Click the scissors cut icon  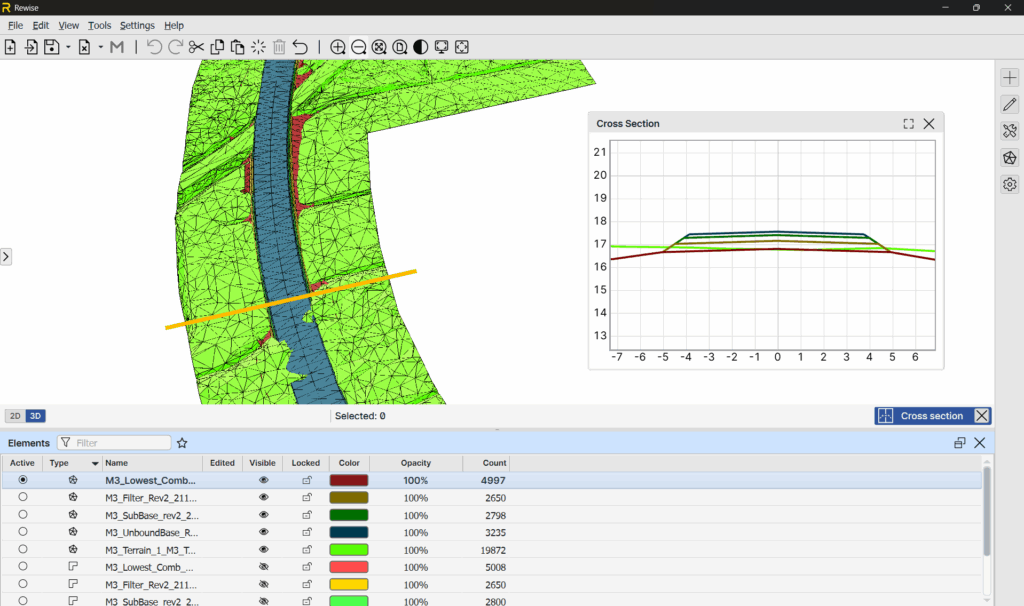(x=196, y=47)
